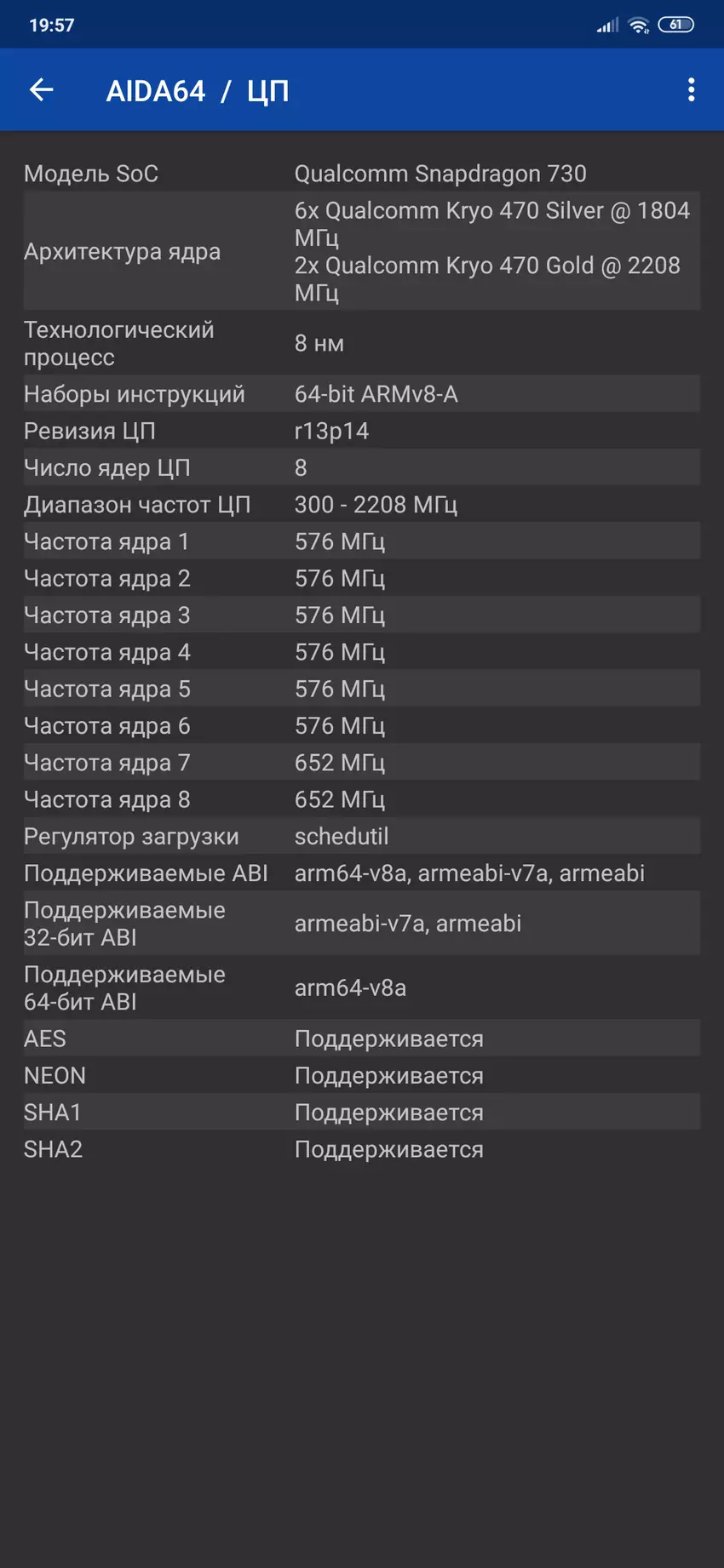The image size is (724, 1568).
Task: Open the three-dot overflow menu
Action: point(691,89)
